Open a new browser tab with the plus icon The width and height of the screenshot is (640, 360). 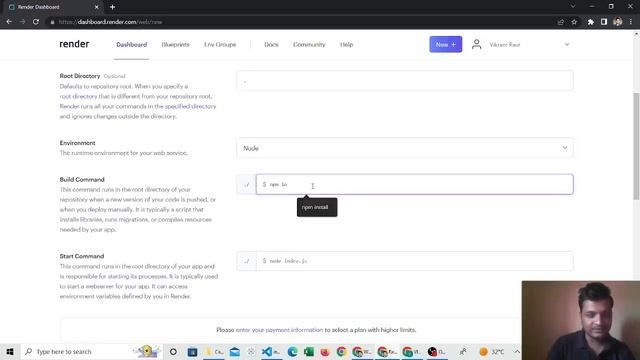pyautogui.click(x=112, y=7)
